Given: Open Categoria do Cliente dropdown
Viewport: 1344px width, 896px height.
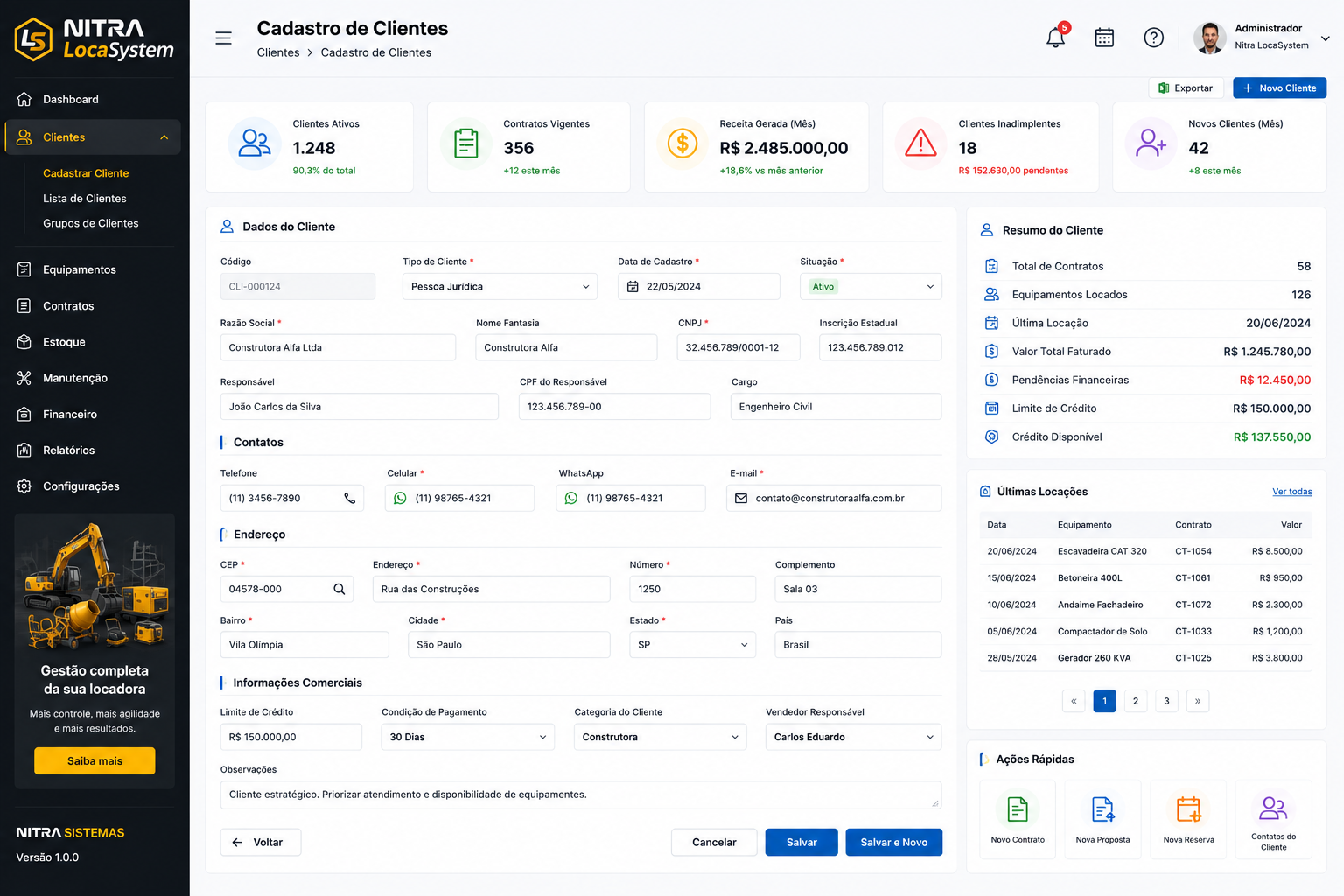Looking at the screenshot, I should coord(660,737).
